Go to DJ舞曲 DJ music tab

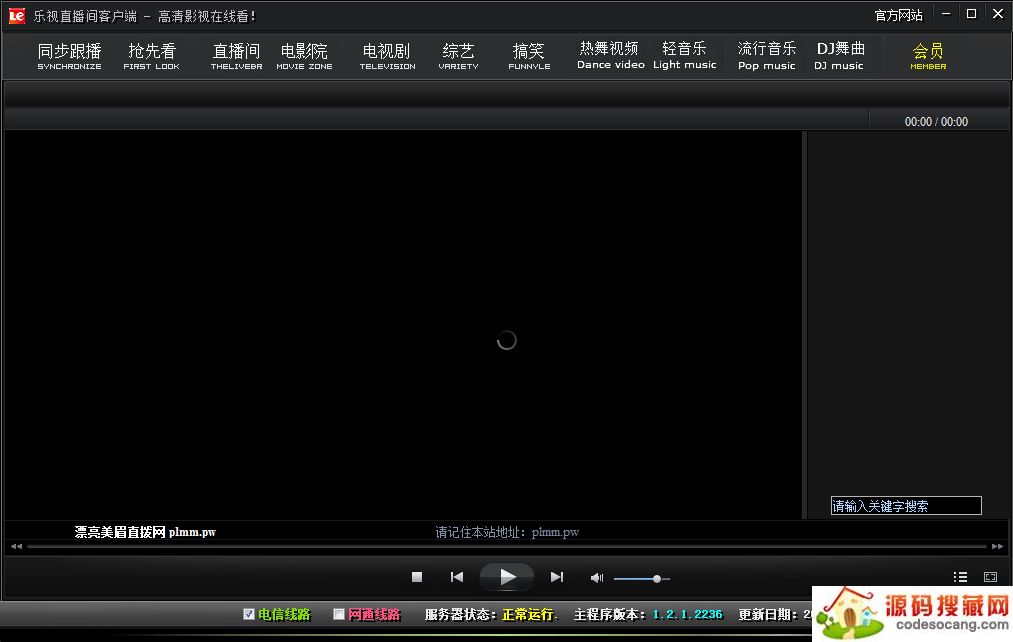click(839, 55)
